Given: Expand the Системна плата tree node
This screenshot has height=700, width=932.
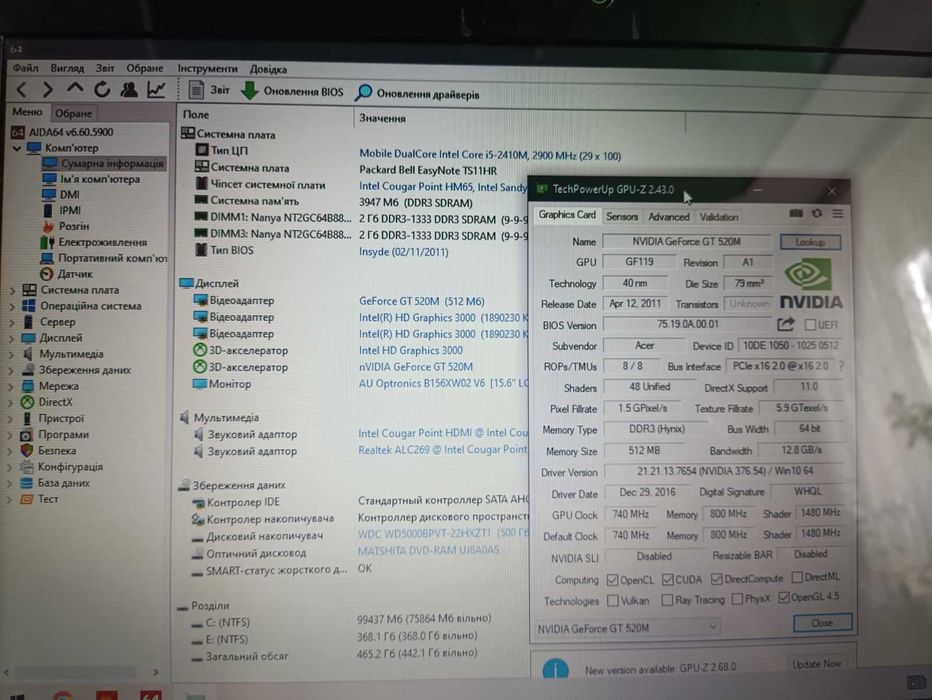Looking at the screenshot, I should pos(12,291).
